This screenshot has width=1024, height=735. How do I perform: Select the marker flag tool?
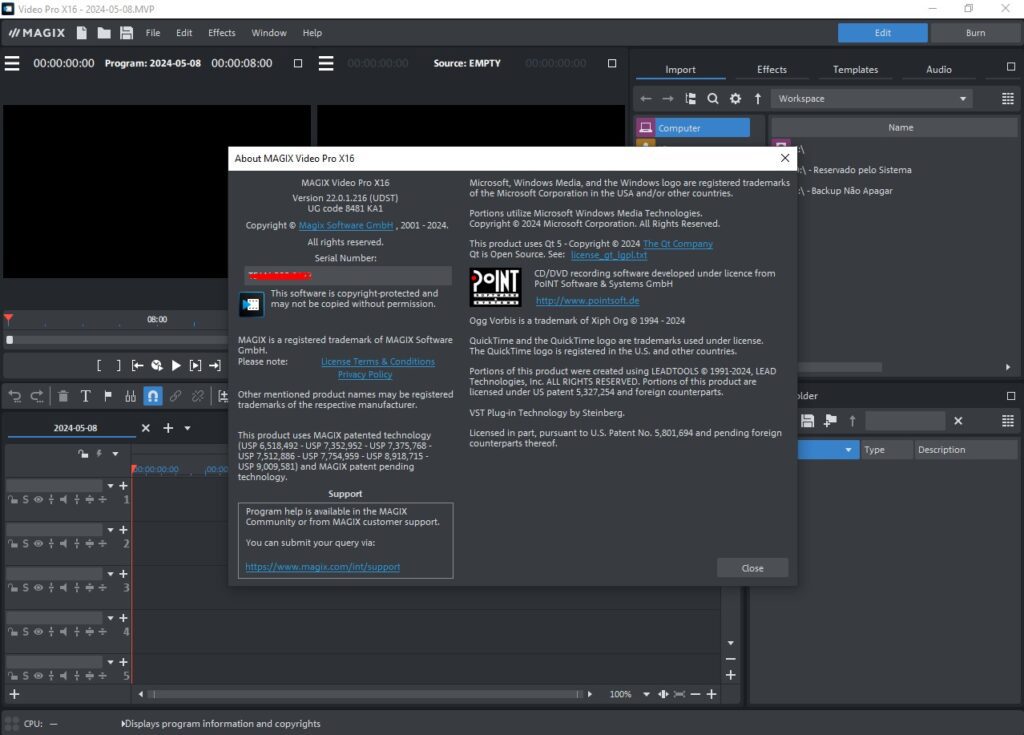coord(108,396)
